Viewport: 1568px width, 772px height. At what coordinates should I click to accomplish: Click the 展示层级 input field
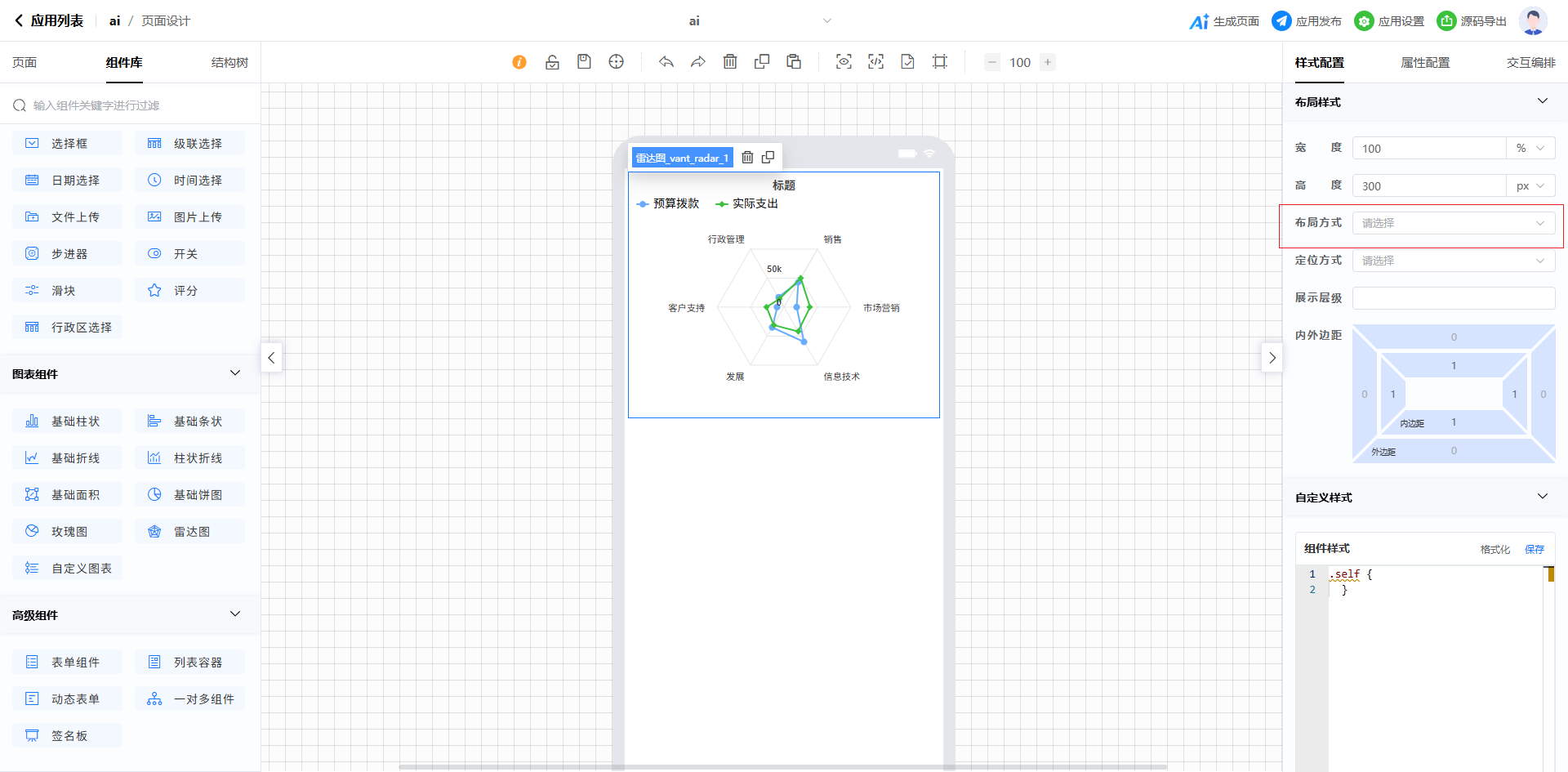click(1453, 298)
